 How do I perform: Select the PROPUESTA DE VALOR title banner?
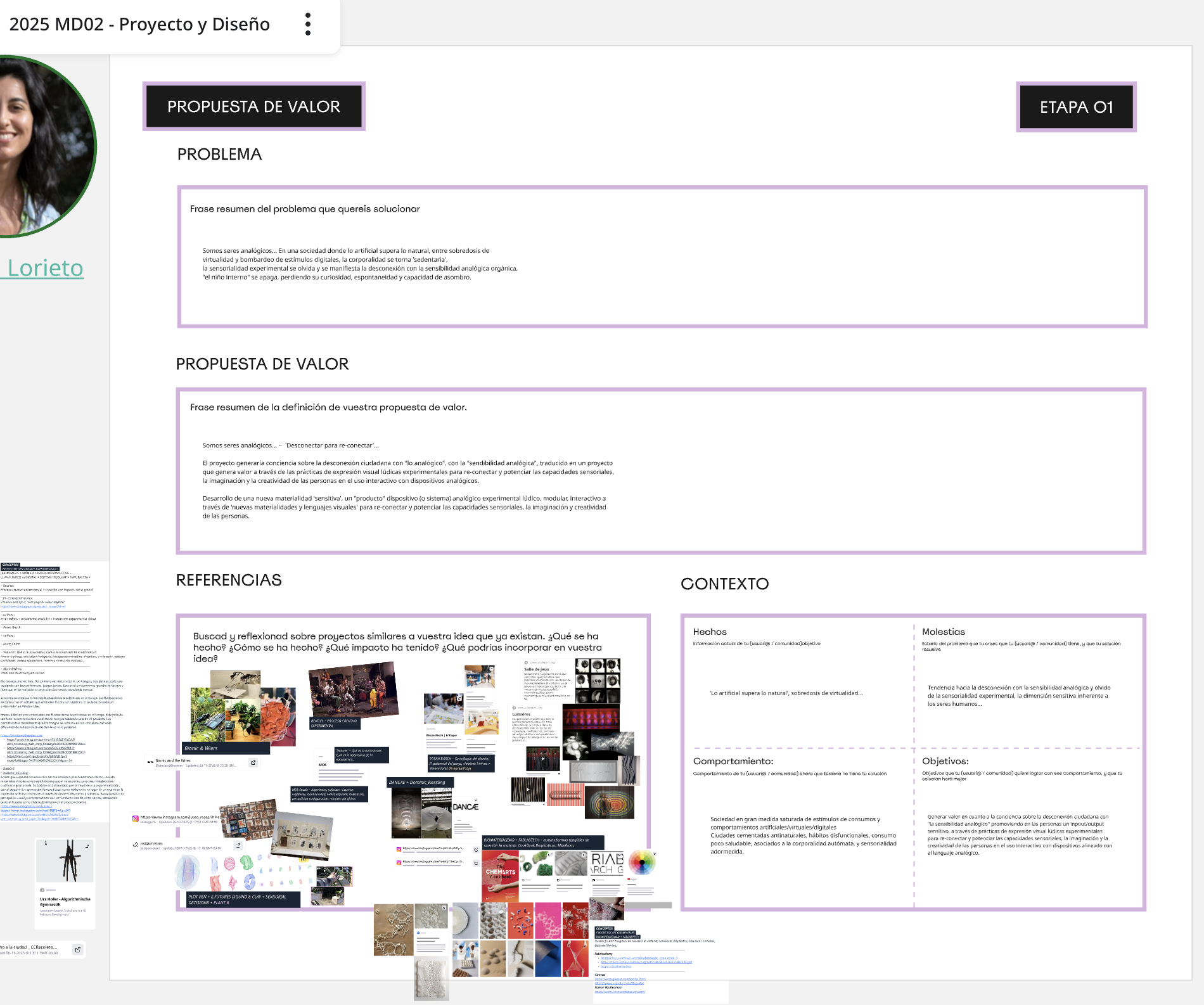click(x=253, y=106)
